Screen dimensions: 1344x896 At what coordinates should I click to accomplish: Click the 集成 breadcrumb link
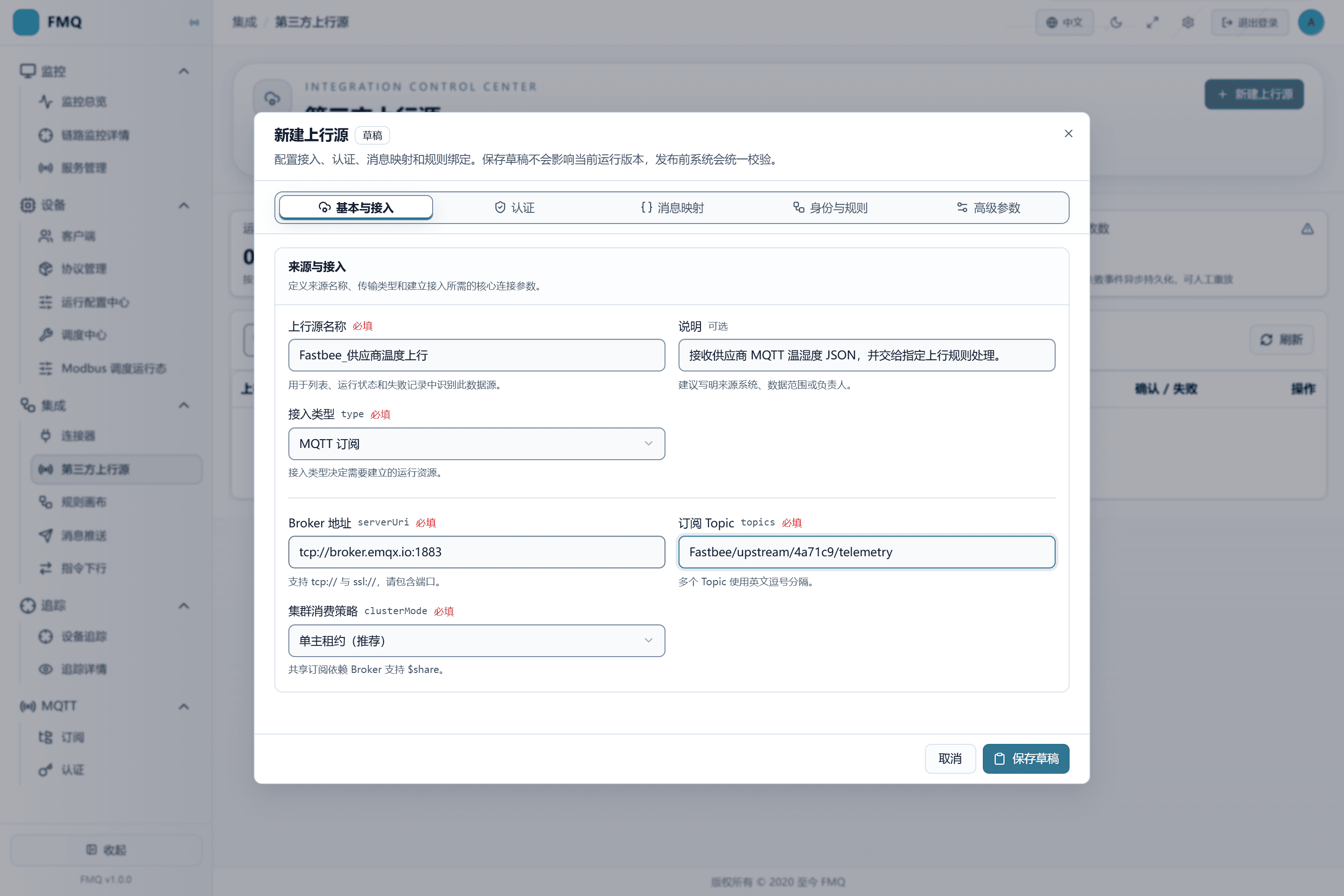click(244, 22)
